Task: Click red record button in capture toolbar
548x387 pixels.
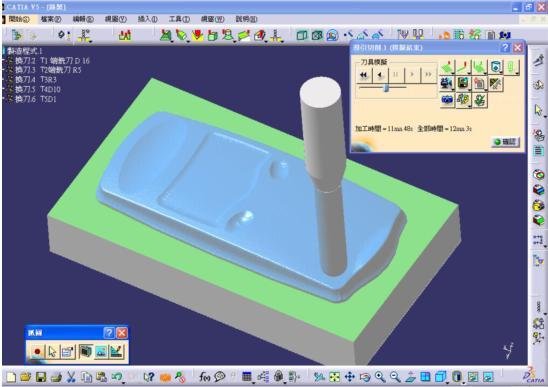Action: pos(37,352)
